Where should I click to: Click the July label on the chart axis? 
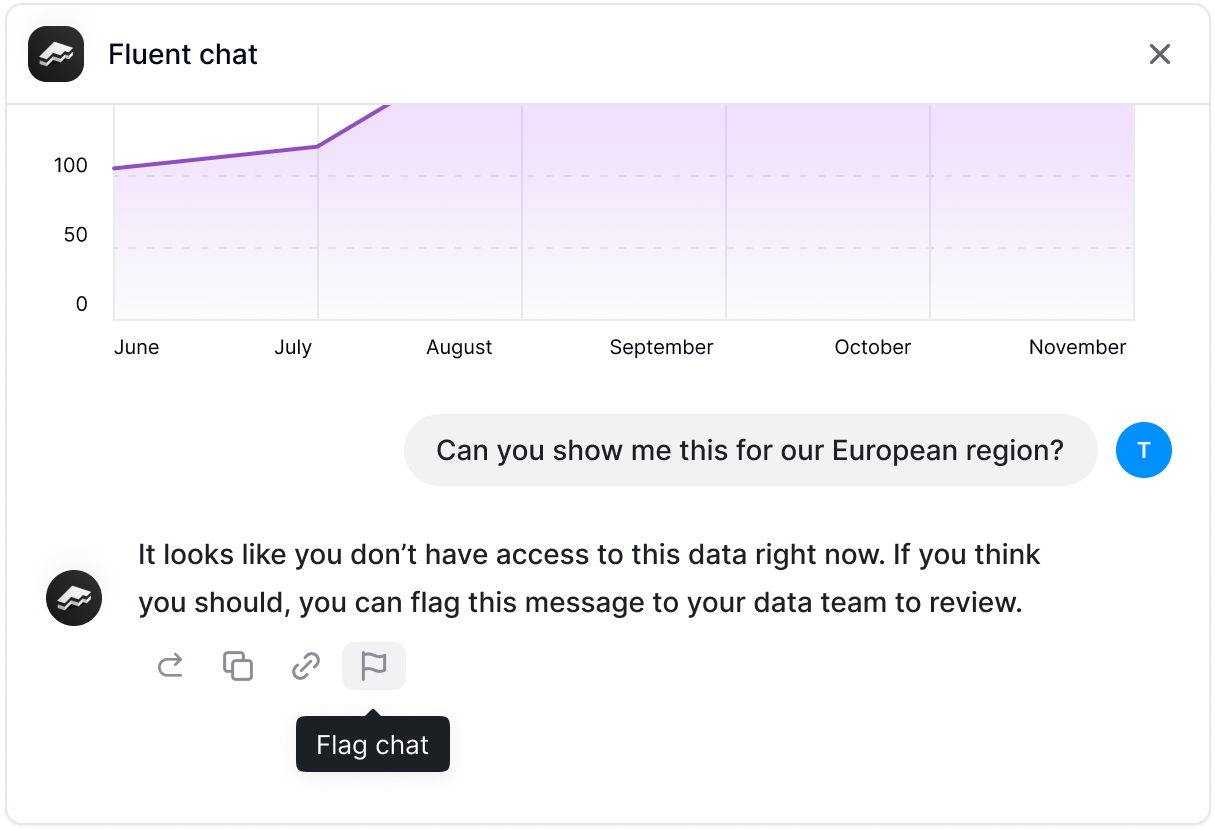(293, 347)
